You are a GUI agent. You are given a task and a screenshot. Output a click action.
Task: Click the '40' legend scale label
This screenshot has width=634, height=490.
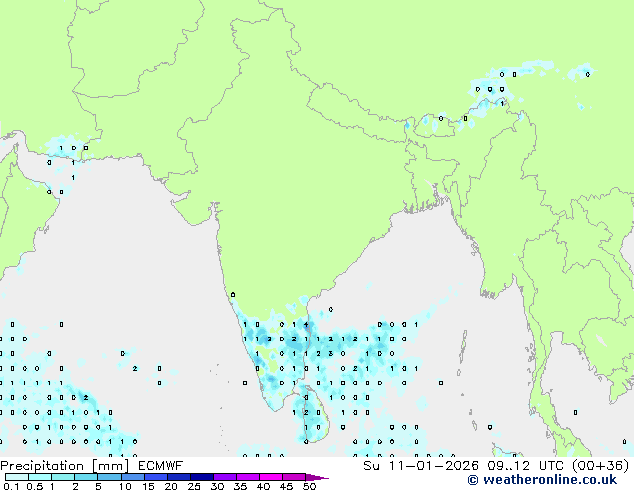(x=263, y=486)
